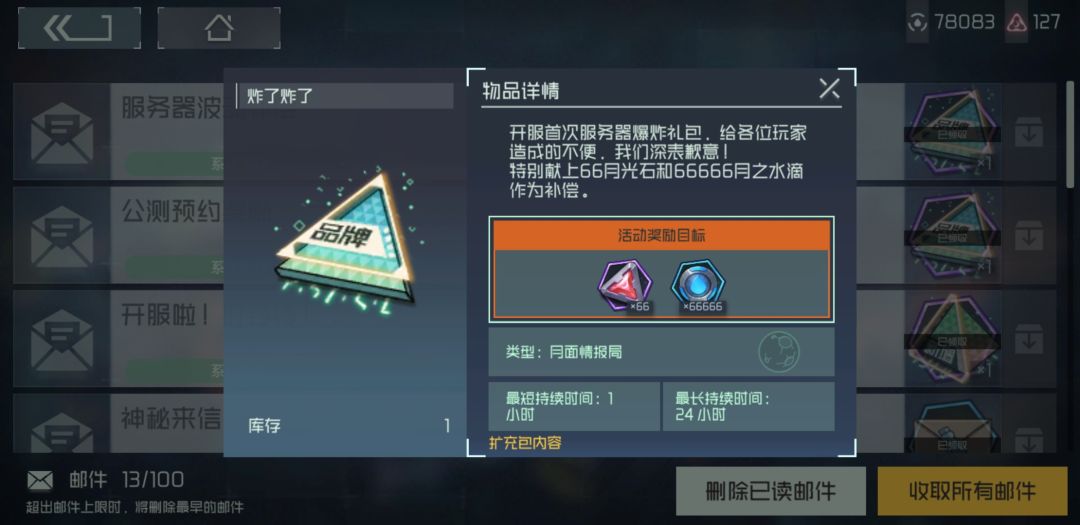
Task: Click 收取所有邮件 button
Action: tap(972, 491)
